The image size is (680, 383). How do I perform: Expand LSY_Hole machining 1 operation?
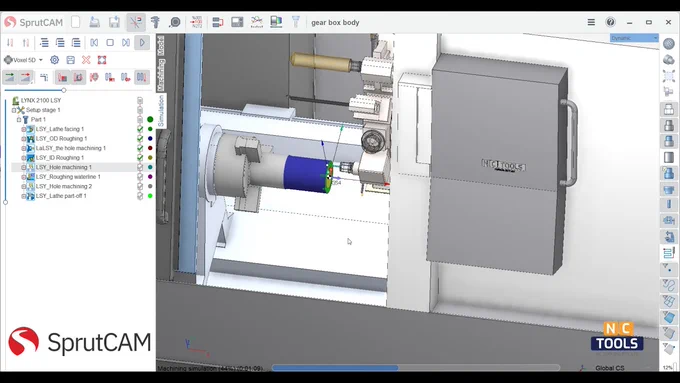pyautogui.click(x=23, y=167)
